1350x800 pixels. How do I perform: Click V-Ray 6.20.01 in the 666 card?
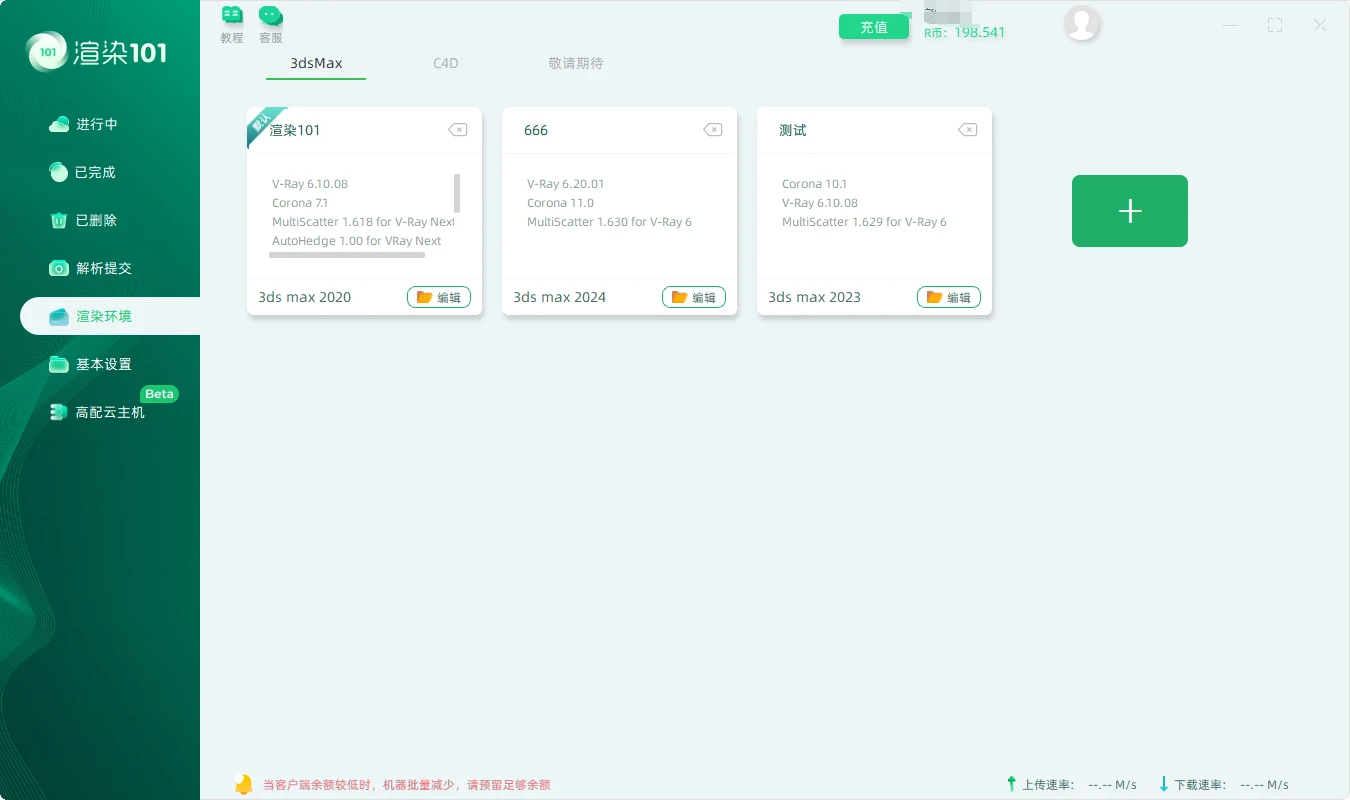[566, 184]
